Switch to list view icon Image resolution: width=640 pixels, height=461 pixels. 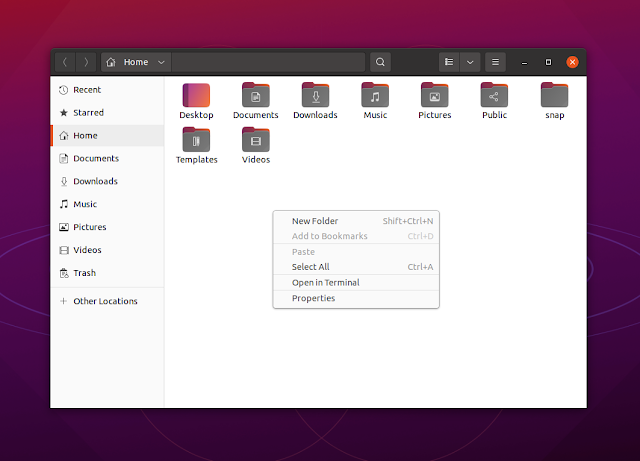[x=449, y=62]
